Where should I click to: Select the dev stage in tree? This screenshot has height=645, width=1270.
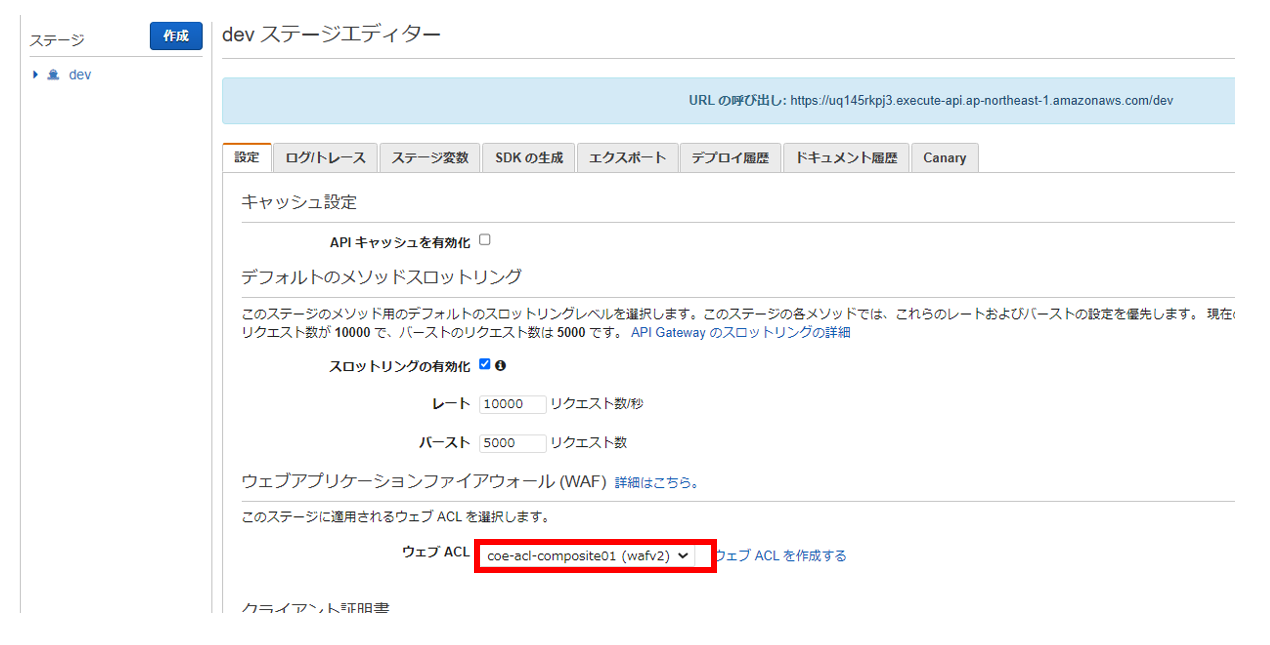coord(80,75)
